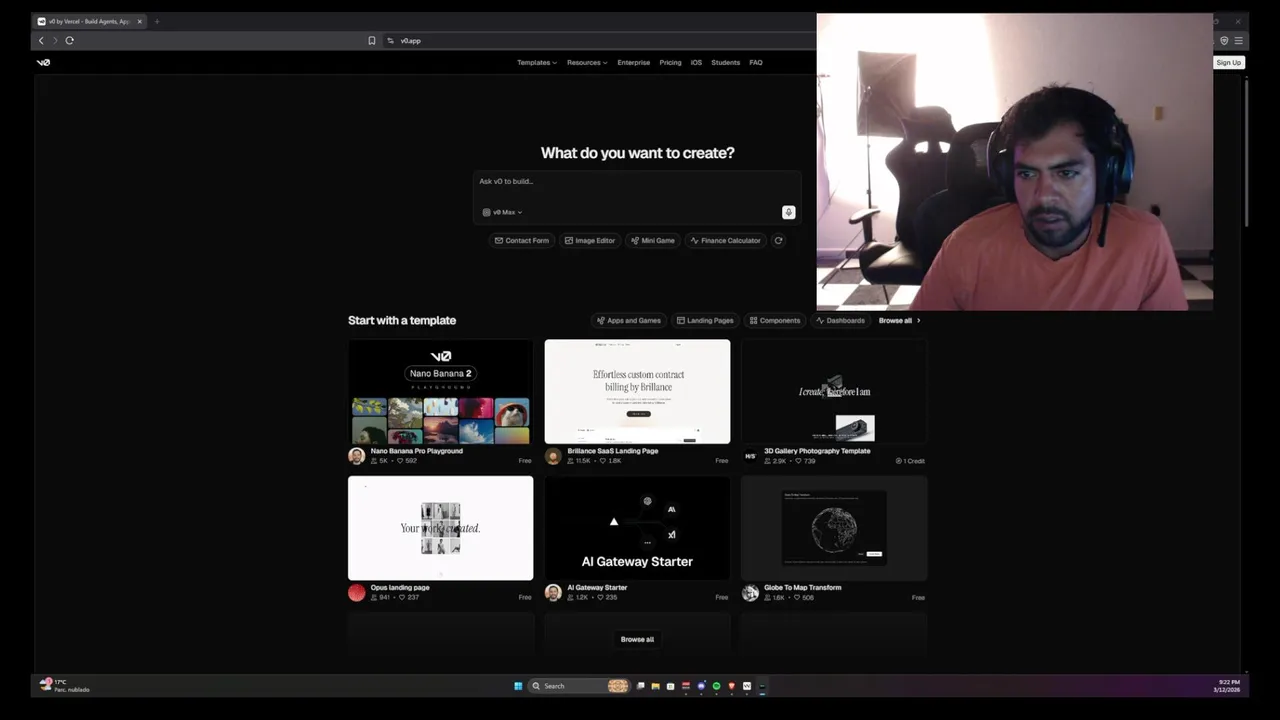The height and width of the screenshot is (720, 1280).
Task: Open the Brillance SaaS Landing Page thumbnail
Action: (637, 391)
